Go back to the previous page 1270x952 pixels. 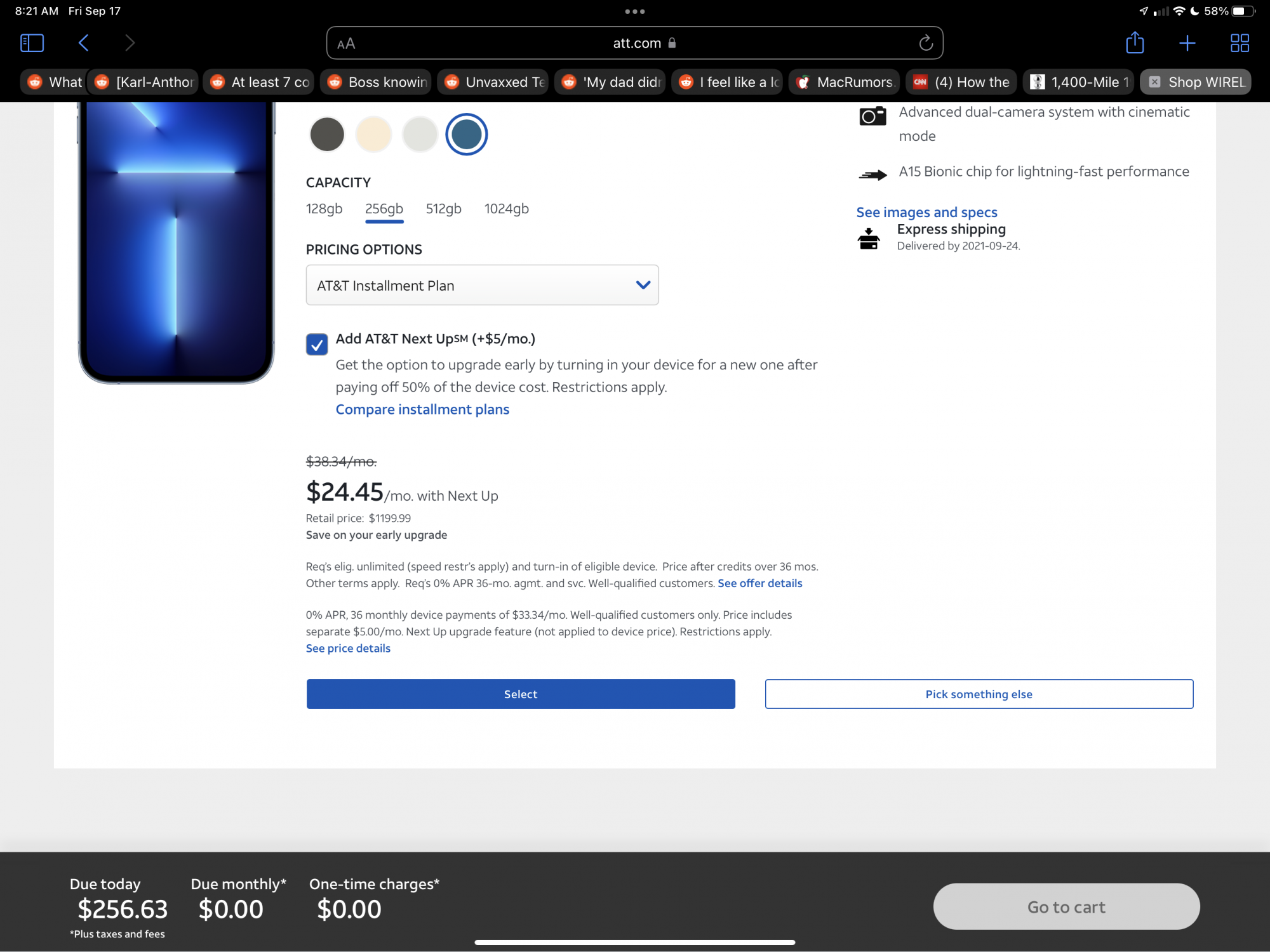pyautogui.click(x=83, y=43)
